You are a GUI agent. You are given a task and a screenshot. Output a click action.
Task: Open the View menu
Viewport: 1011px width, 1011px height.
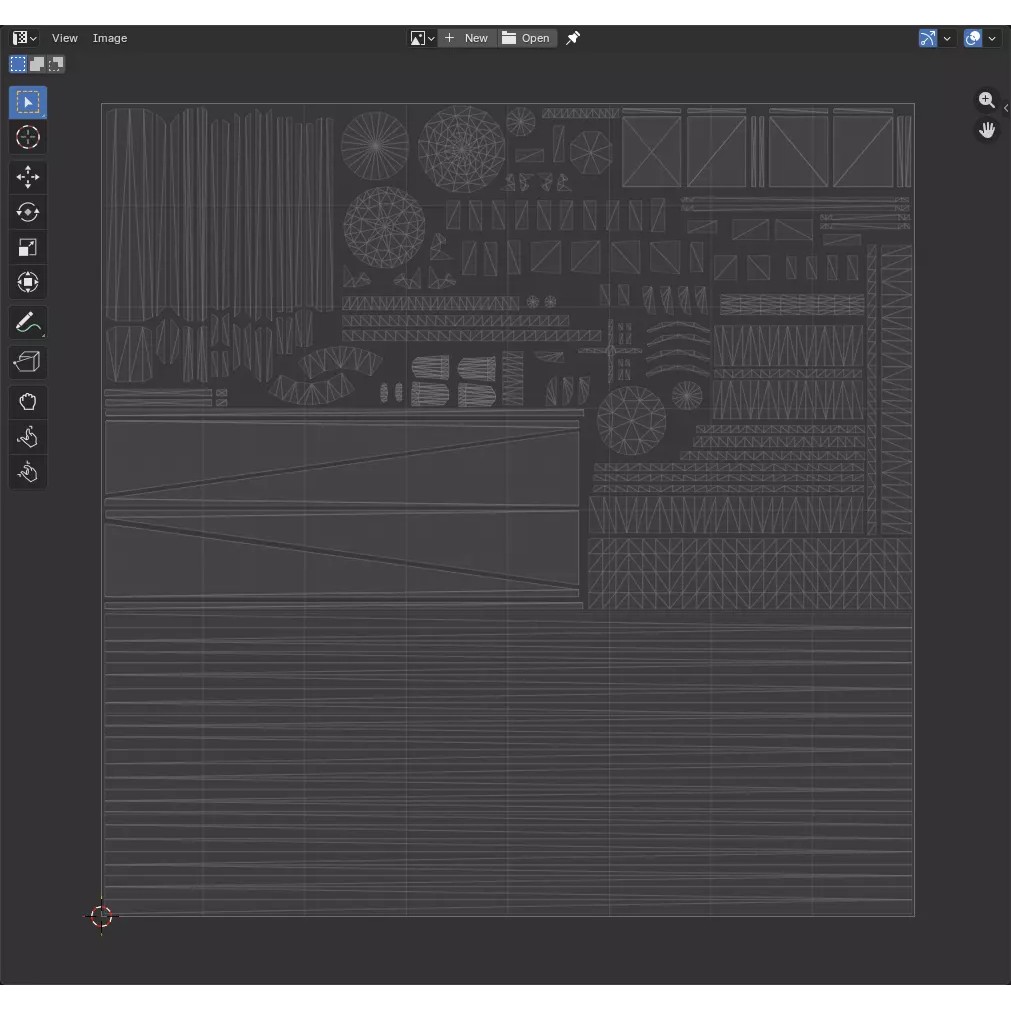tap(65, 38)
